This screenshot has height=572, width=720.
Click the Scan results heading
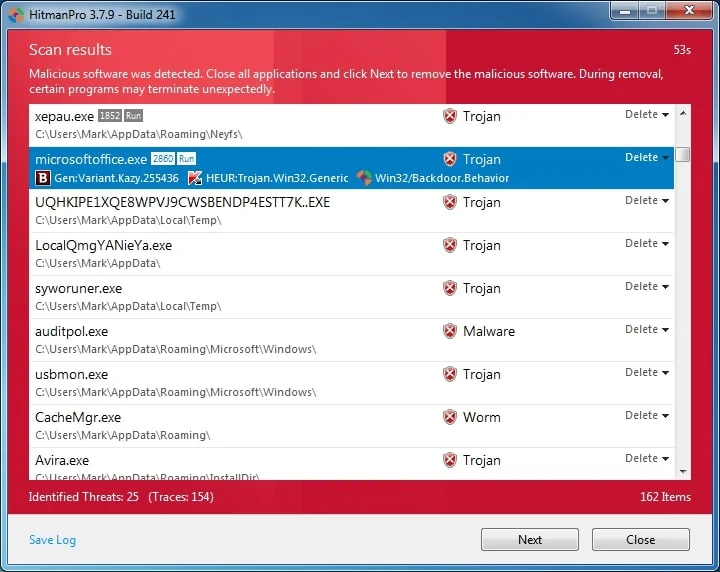tap(70, 50)
